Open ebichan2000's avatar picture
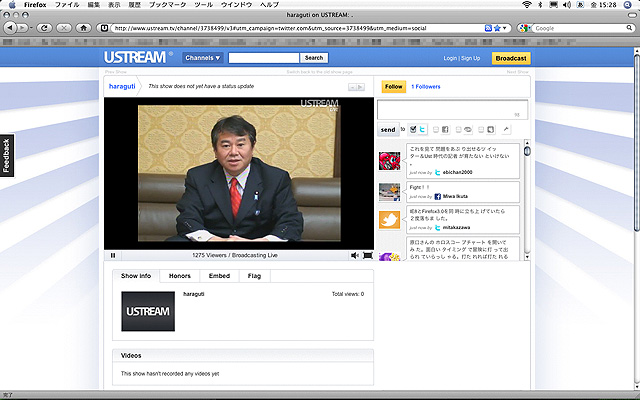Image resolution: width=640 pixels, height=400 pixels. pyautogui.click(x=389, y=160)
